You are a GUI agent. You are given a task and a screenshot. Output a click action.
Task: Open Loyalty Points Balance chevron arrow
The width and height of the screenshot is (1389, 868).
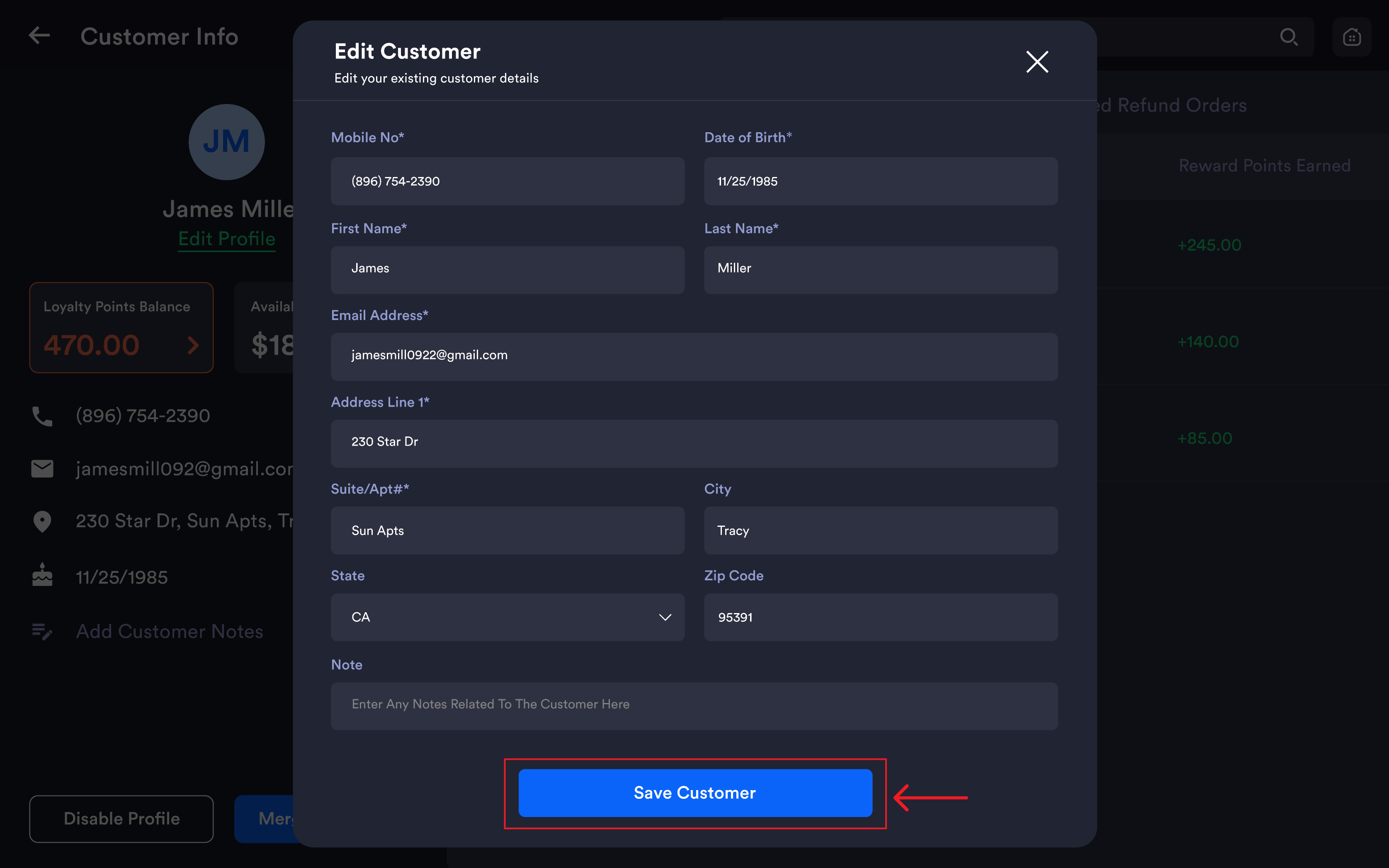pyautogui.click(x=193, y=345)
